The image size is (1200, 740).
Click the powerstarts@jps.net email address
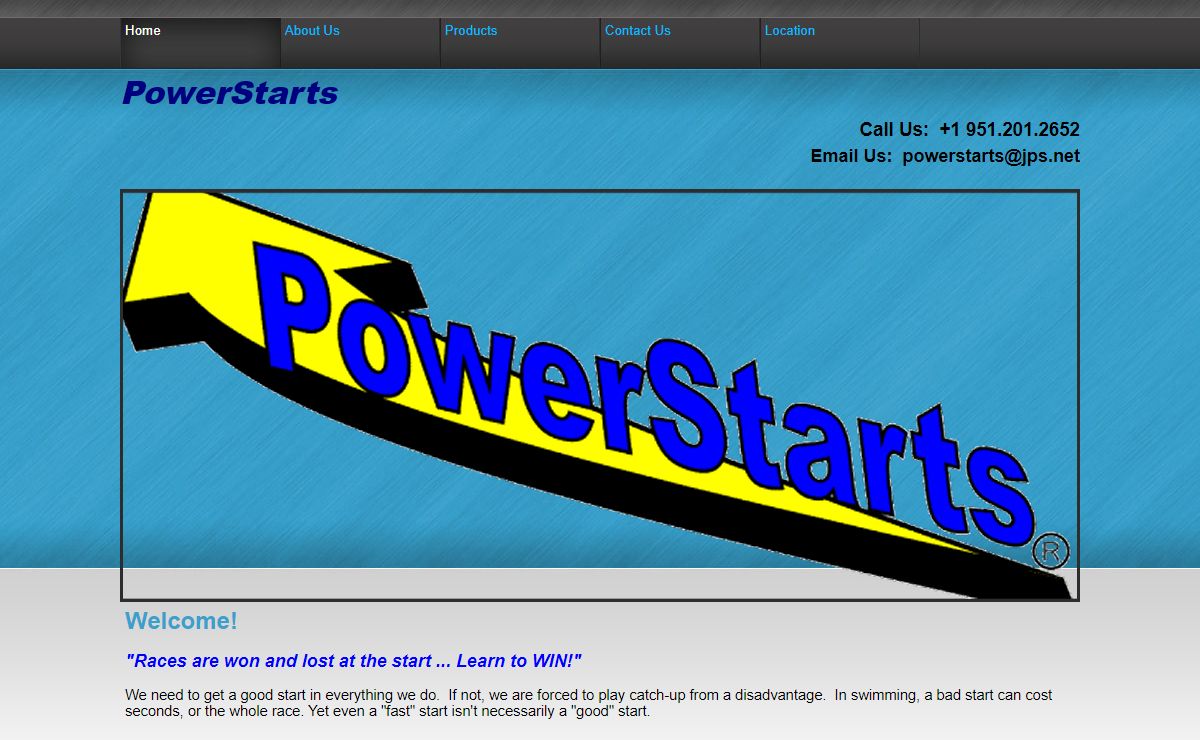pyautogui.click(x=991, y=156)
